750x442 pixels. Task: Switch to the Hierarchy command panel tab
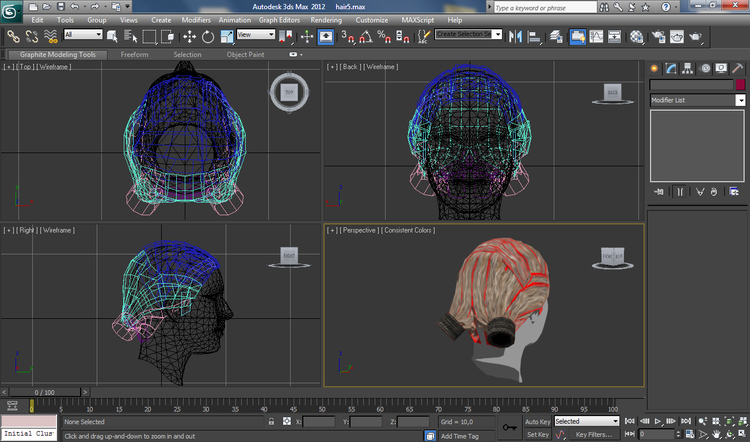click(687, 68)
